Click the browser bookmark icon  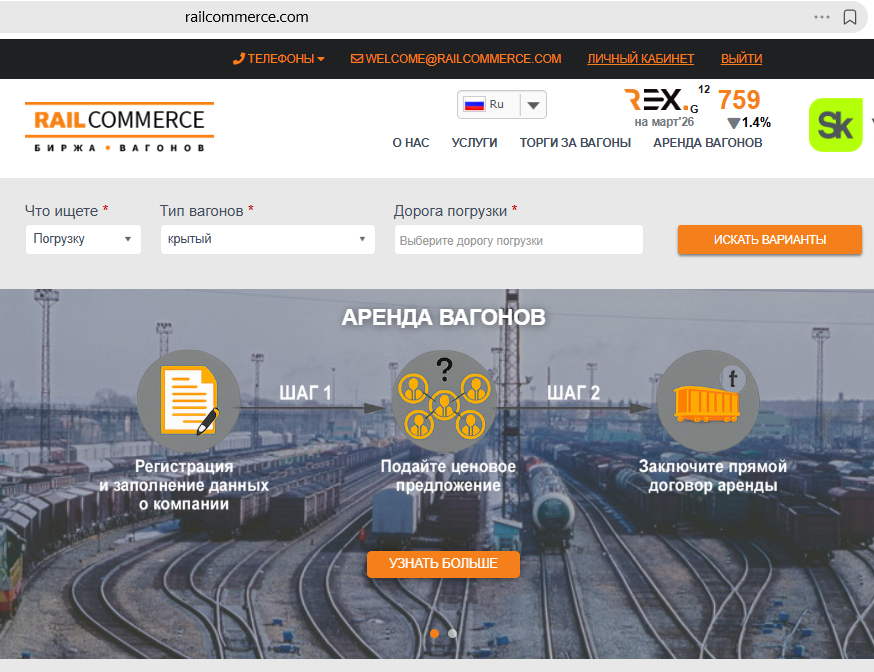tap(850, 17)
